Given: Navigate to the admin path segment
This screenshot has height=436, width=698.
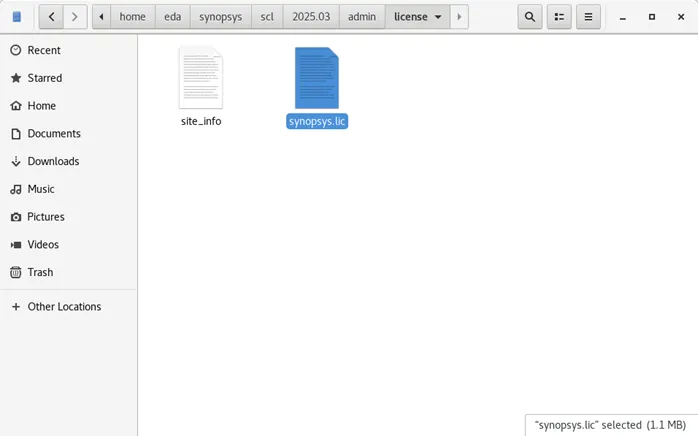Looking at the screenshot, I should (361, 17).
